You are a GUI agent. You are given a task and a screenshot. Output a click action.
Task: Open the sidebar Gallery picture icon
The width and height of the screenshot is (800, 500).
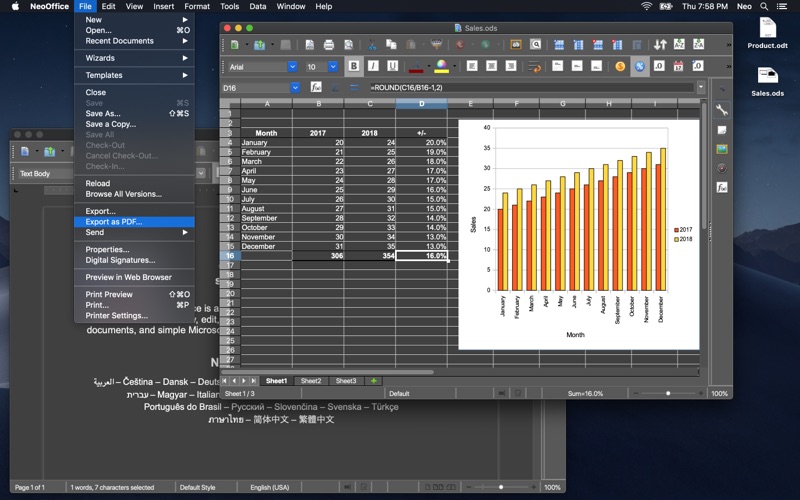point(721,149)
